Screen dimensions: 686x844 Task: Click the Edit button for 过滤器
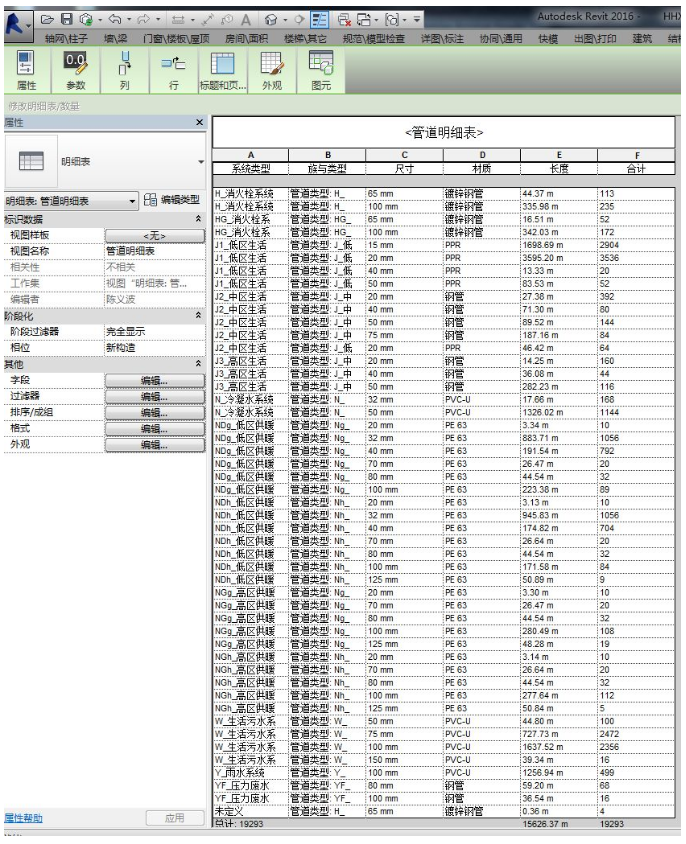pyautogui.click(x=155, y=397)
